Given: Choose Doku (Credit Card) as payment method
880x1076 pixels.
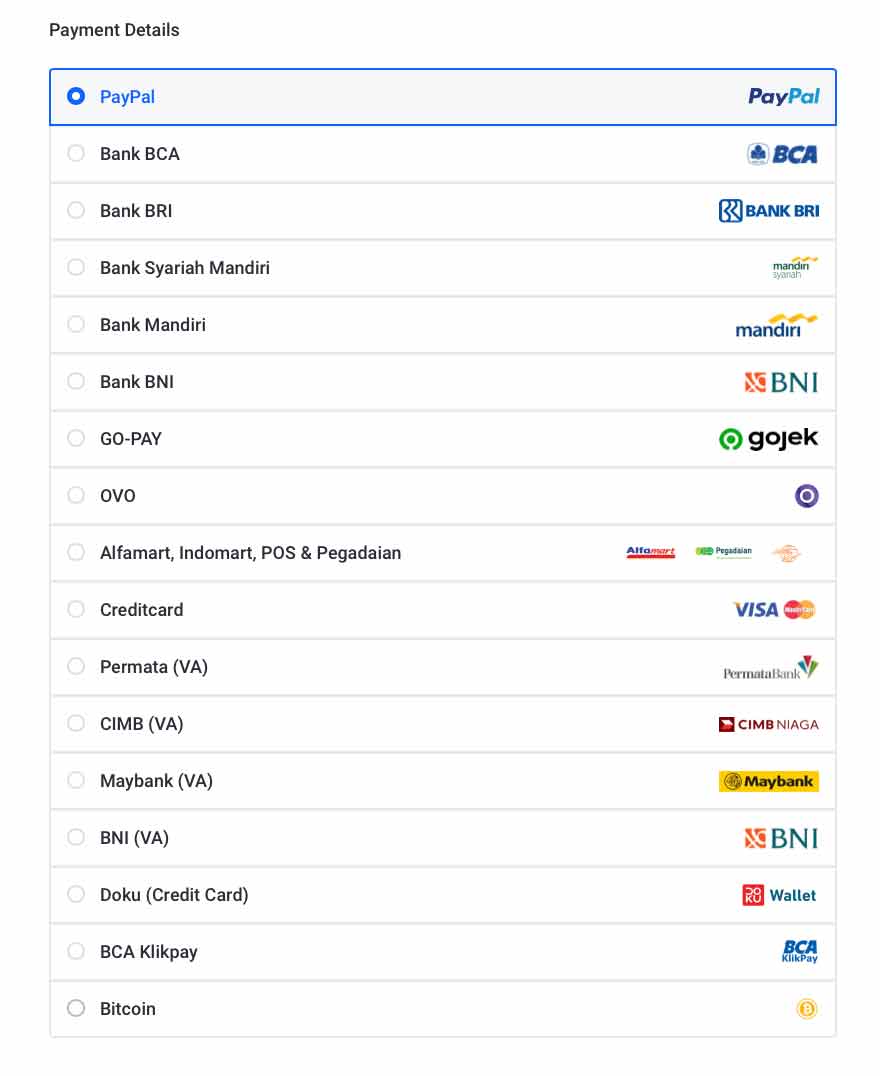Looking at the screenshot, I should click(76, 894).
